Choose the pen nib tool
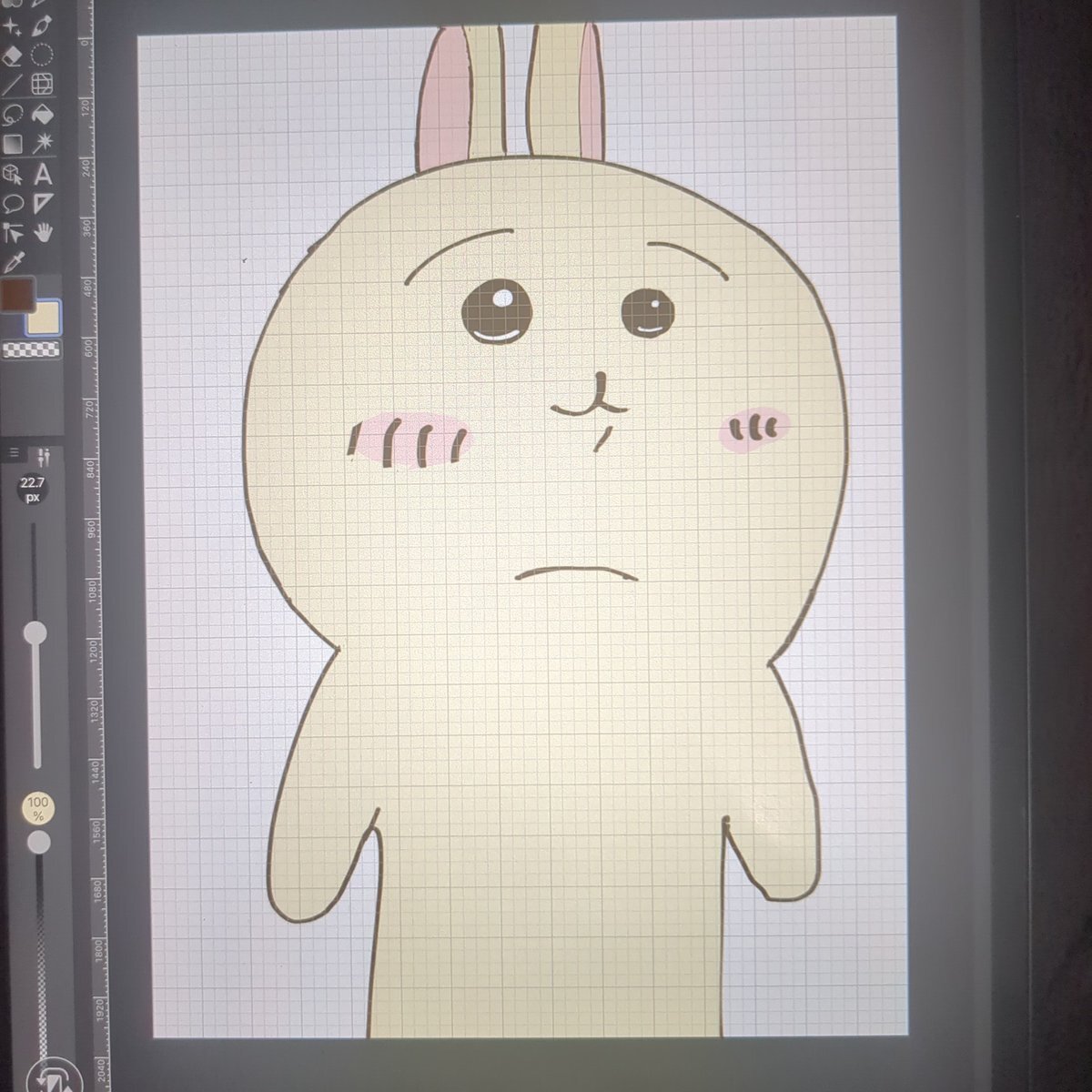The width and height of the screenshot is (1092, 1092). (x=42, y=27)
